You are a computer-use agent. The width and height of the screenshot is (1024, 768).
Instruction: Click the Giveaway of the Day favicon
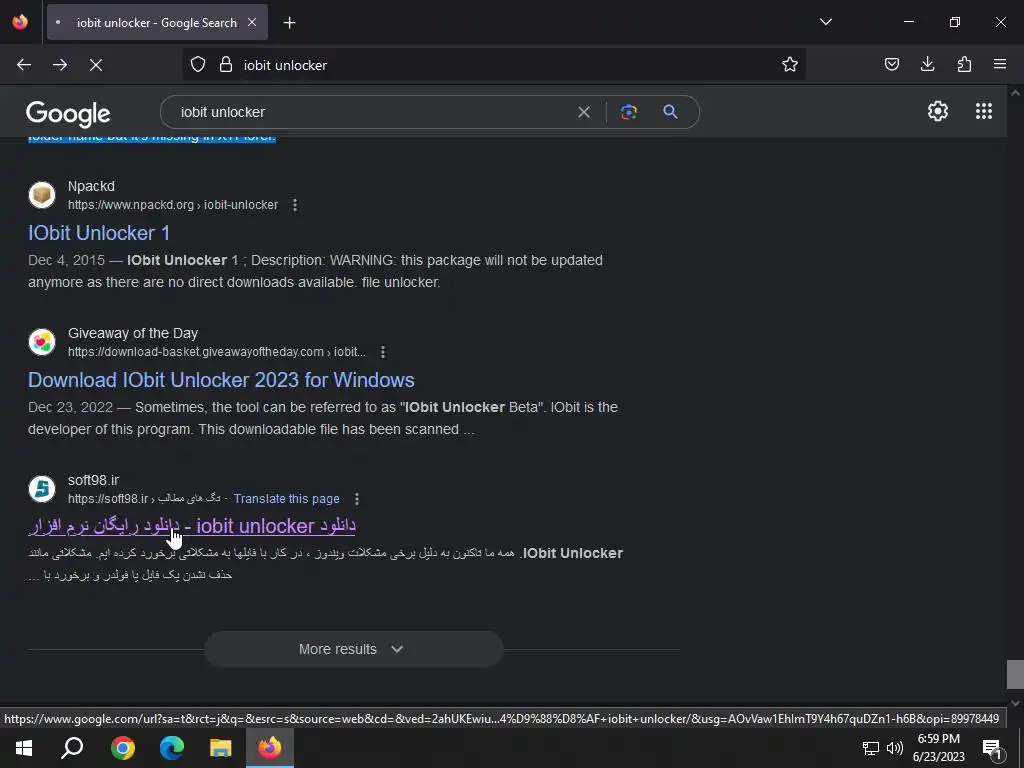coord(42,342)
